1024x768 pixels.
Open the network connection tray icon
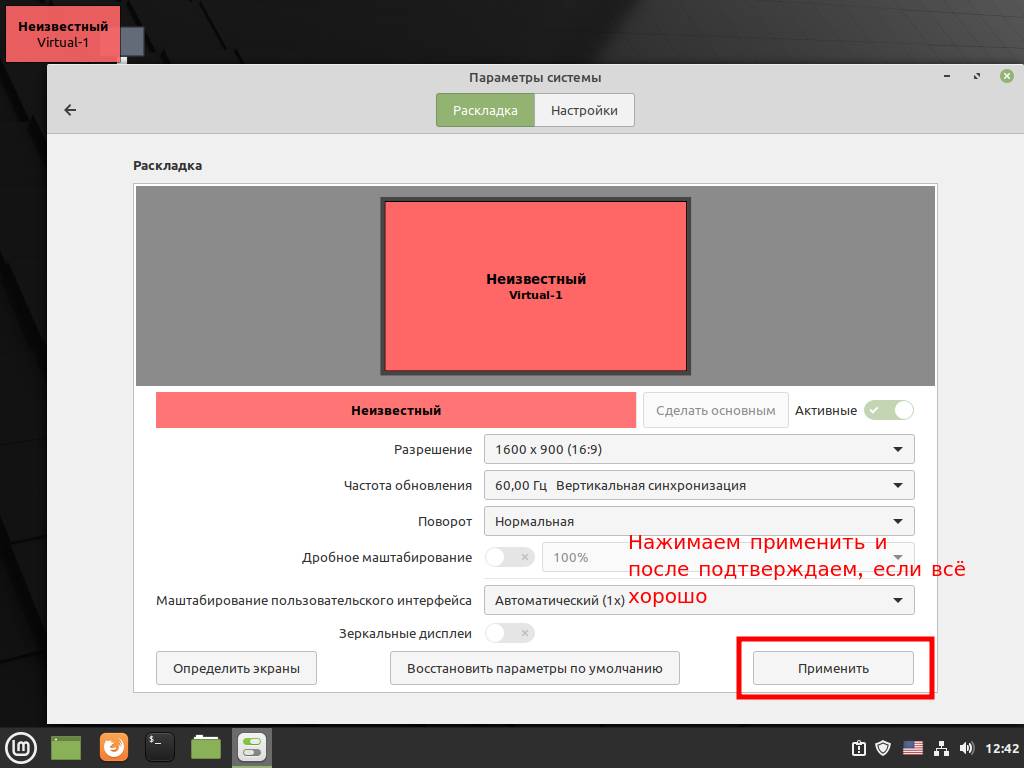click(940, 747)
